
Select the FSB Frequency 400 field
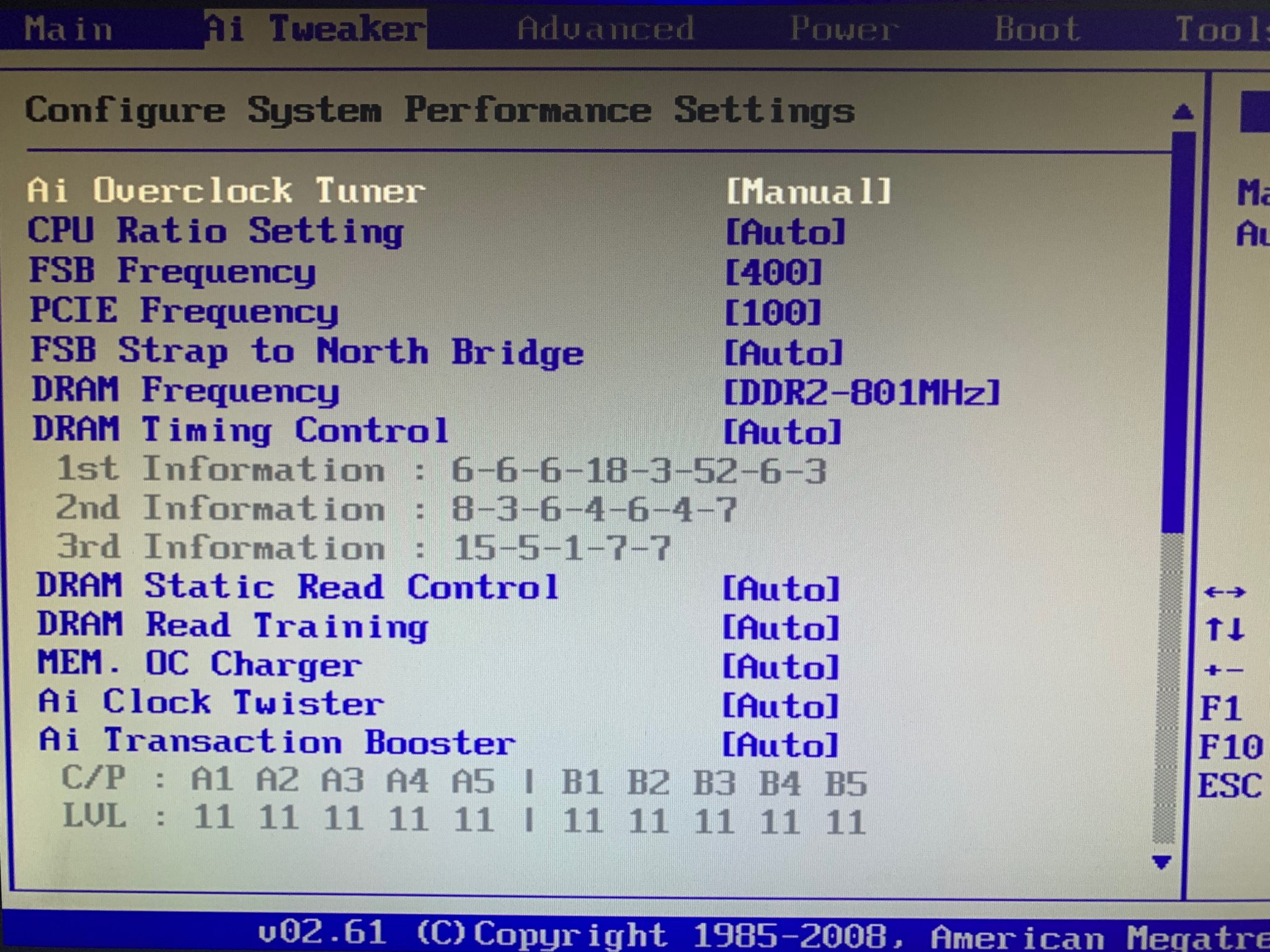pyautogui.click(x=773, y=273)
